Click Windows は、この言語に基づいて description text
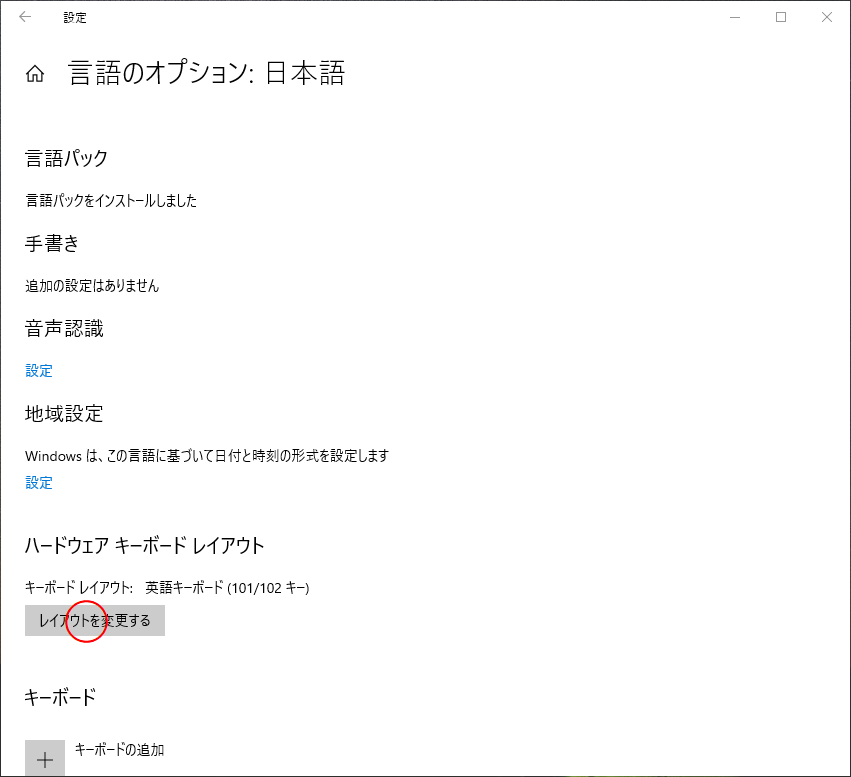This screenshot has width=851, height=777. (207, 456)
